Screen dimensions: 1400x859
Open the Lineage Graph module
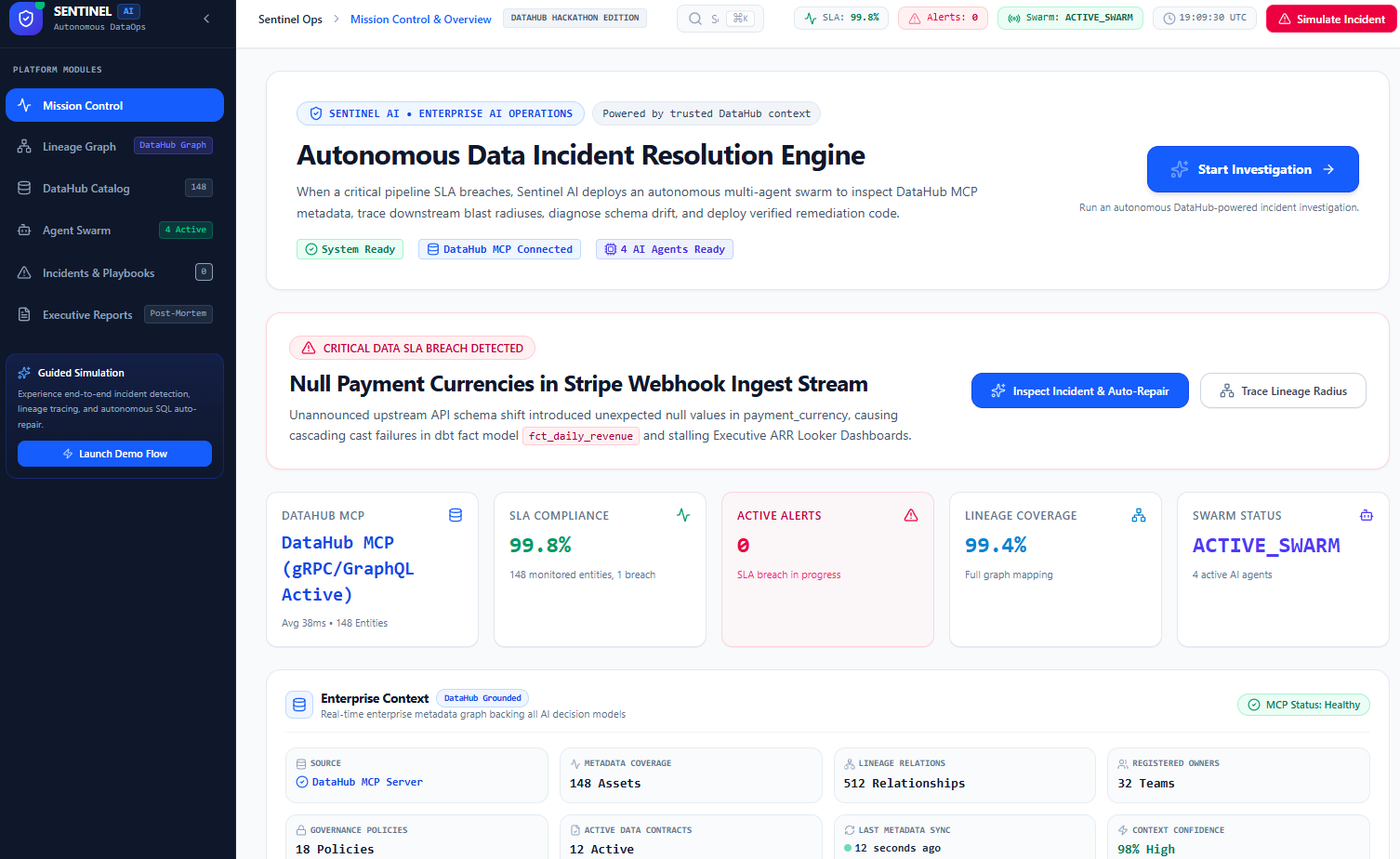point(114,146)
